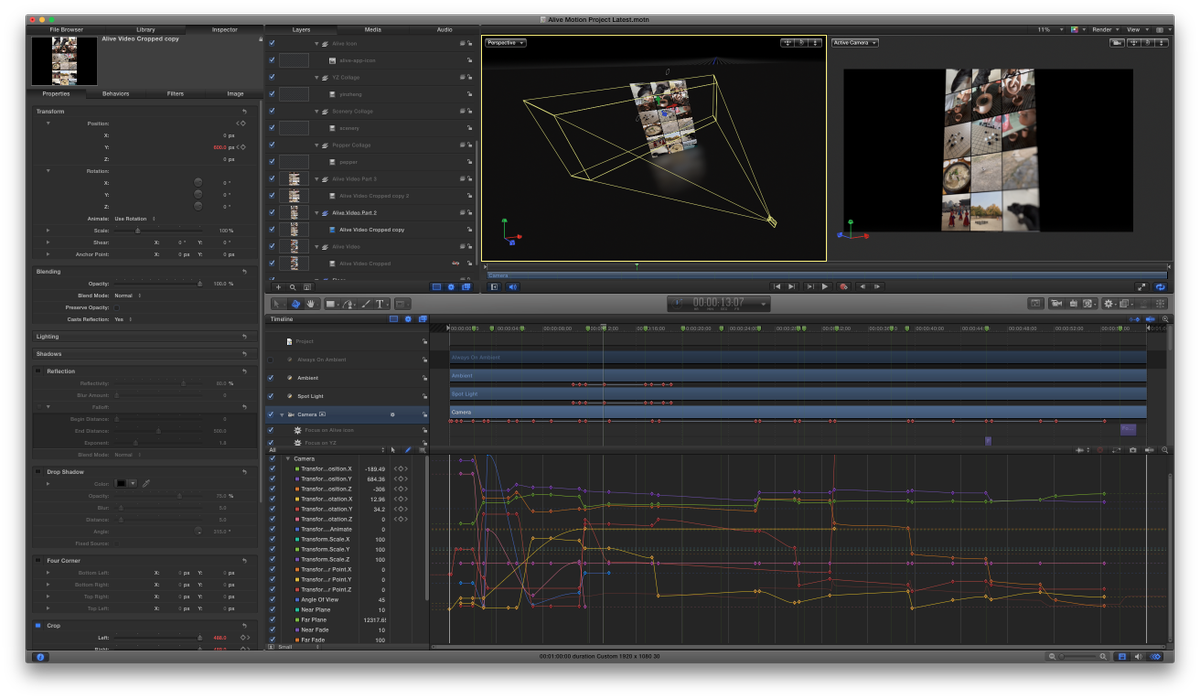Select the Rectangle Mask tool
Viewport: 1200px width, 699px height.
401,304
